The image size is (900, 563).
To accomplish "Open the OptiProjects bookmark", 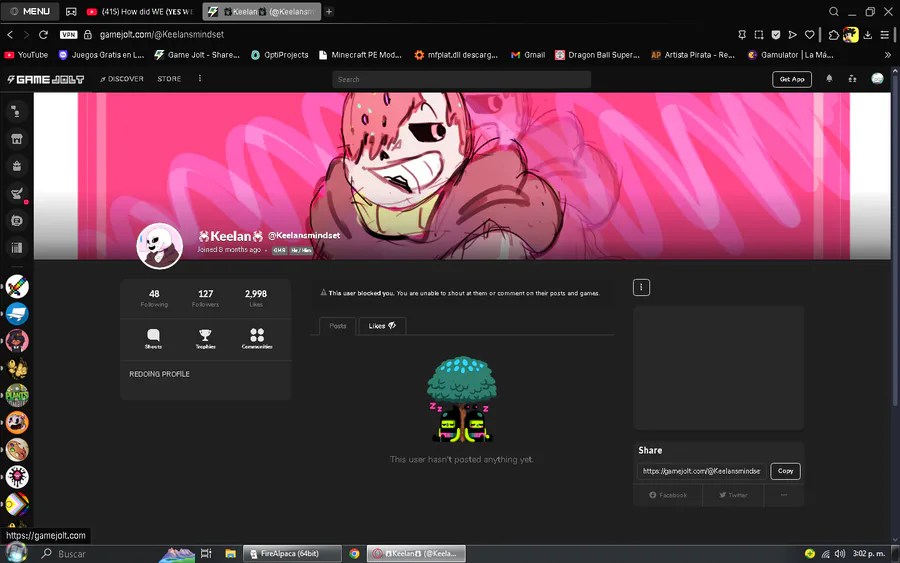I will pos(280,55).
